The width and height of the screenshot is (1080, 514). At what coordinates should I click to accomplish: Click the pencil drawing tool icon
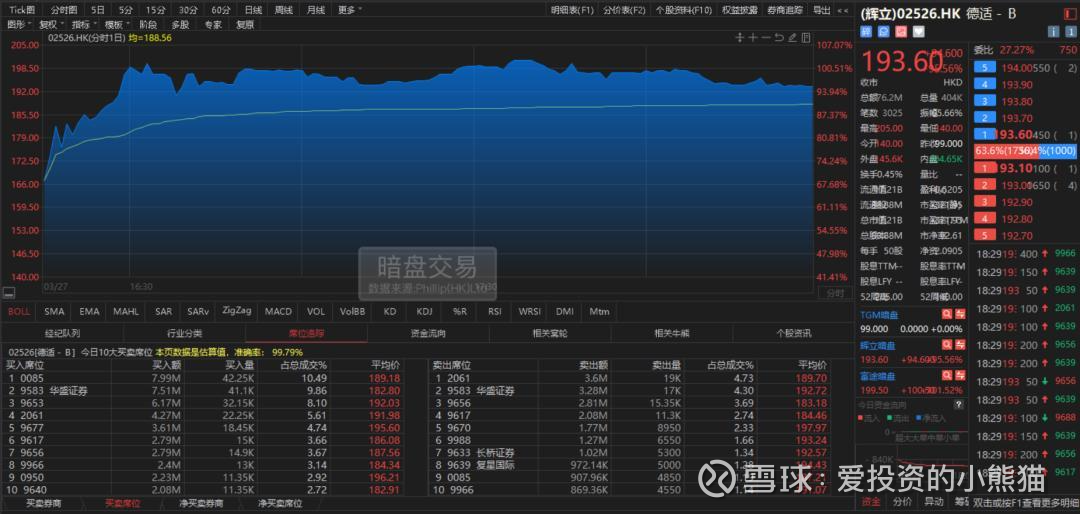pyautogui.click(x=792, y=37)
